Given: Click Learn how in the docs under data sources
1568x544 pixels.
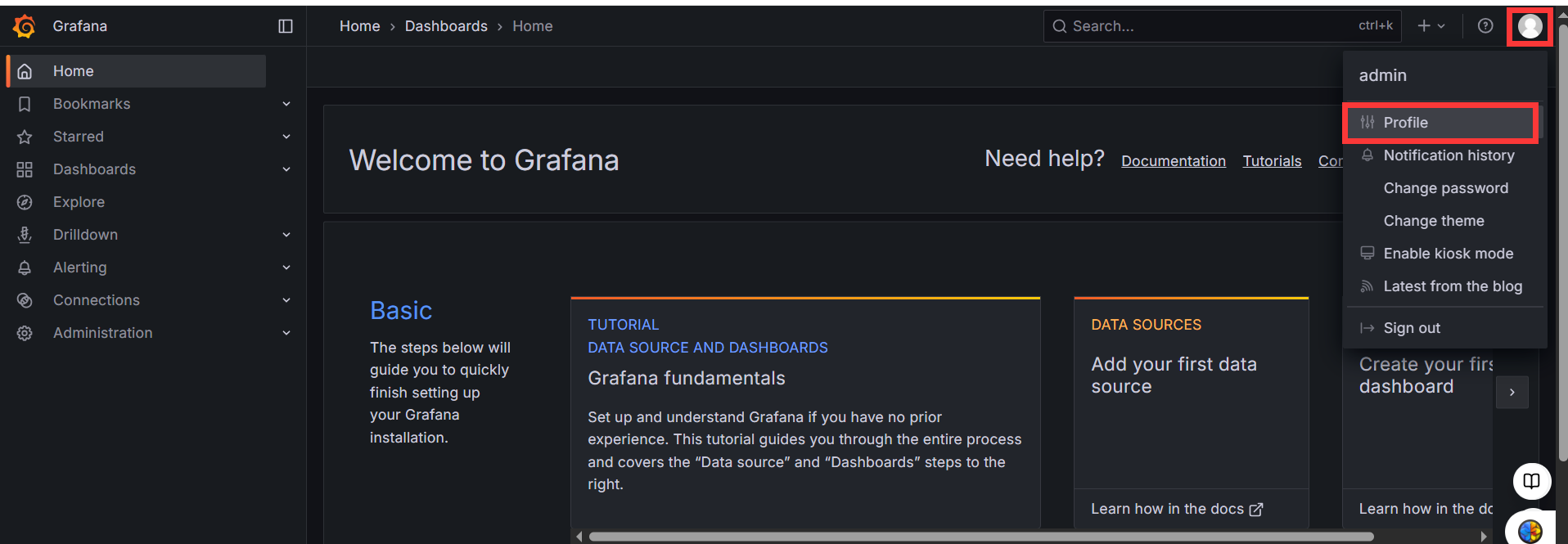Looking at the screenshot, I should pyautogui.click(x=1177, y=509).
